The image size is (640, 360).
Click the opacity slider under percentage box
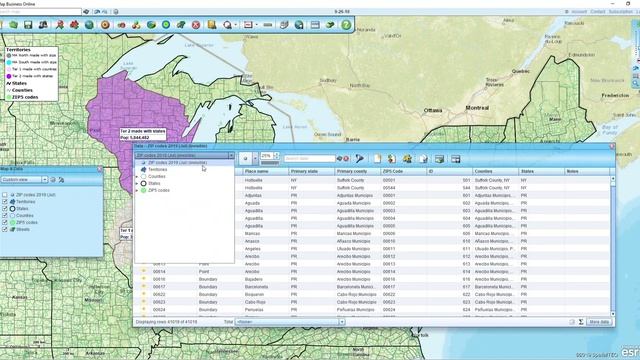coord(269,163)
